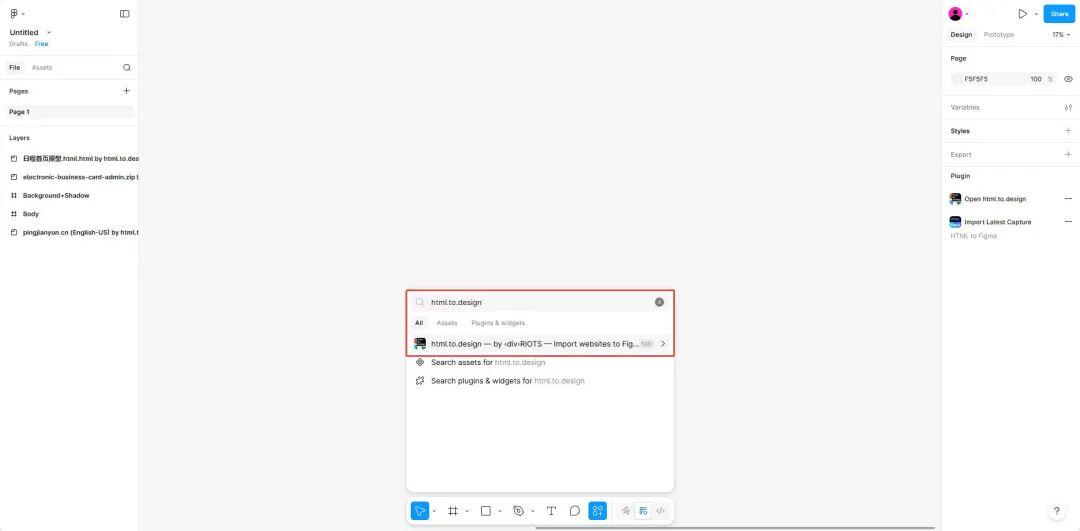Click the html.to.design plugin thumbnail icon
Screen dimensions: 1080x531
[x=419, y=343]
